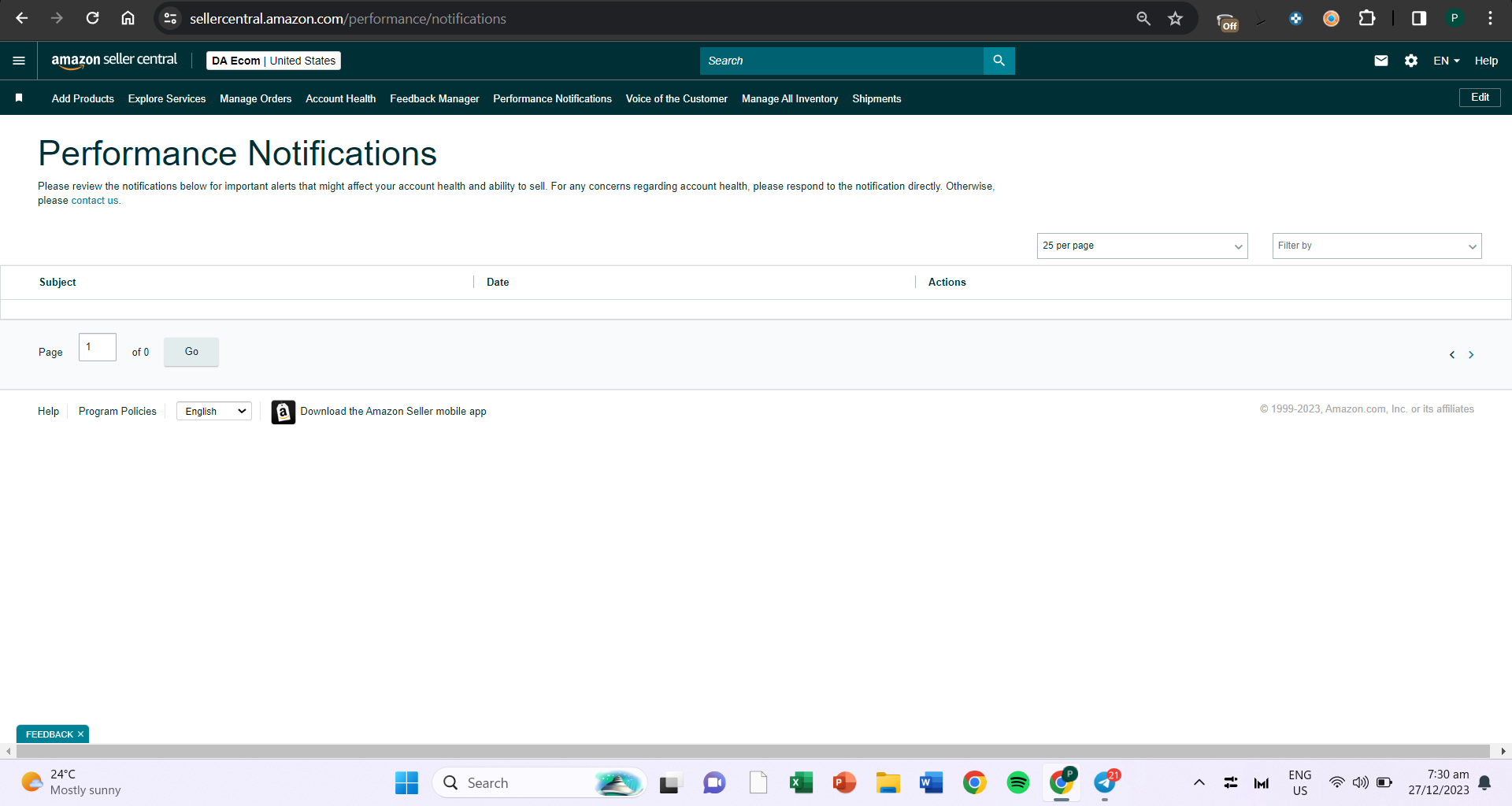Click the Edit button in the nav bar
The height and width of the screenshot is (806, 1512).
[1480, 98]
